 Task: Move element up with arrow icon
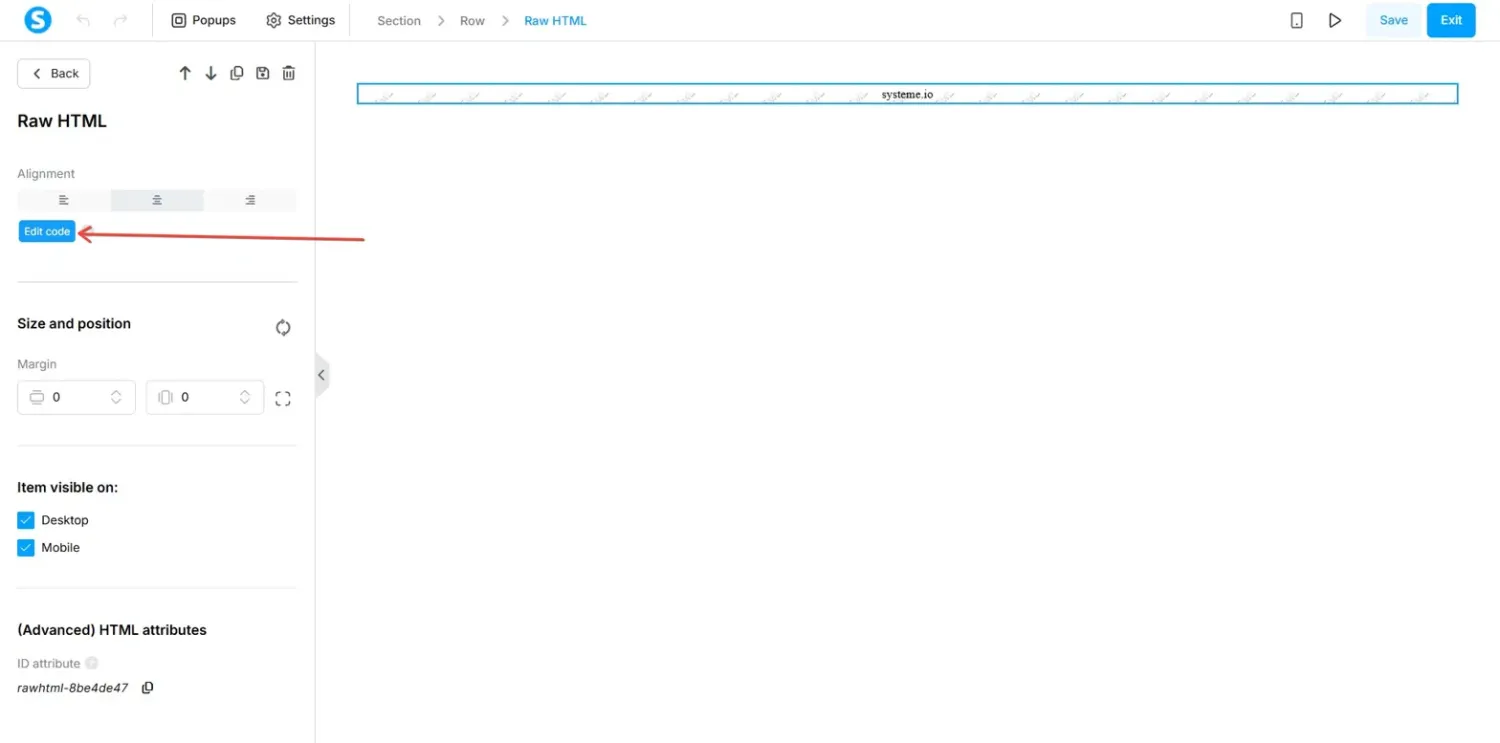[x=185, y=73]
